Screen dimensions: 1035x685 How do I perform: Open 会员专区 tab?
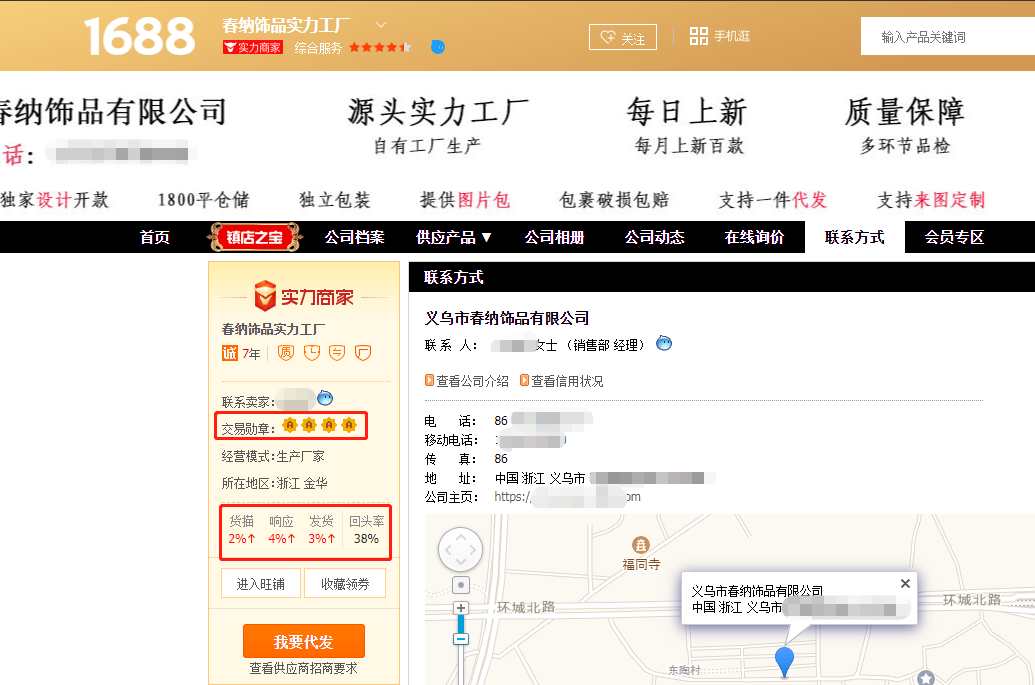[954, 237]
